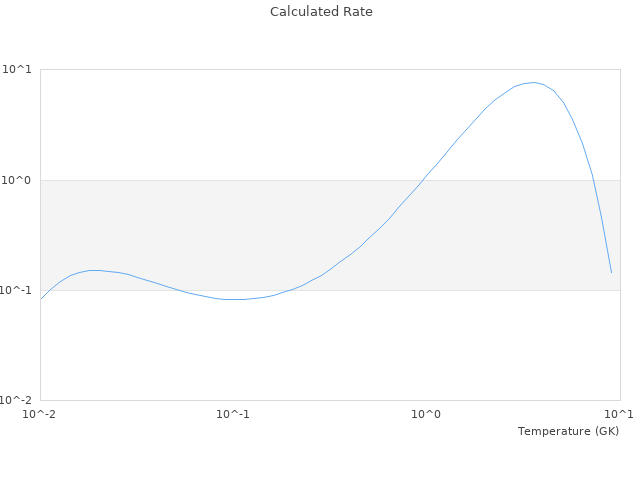Click where the falling curve crosses 10^0 rate

(x=593, y=180)
